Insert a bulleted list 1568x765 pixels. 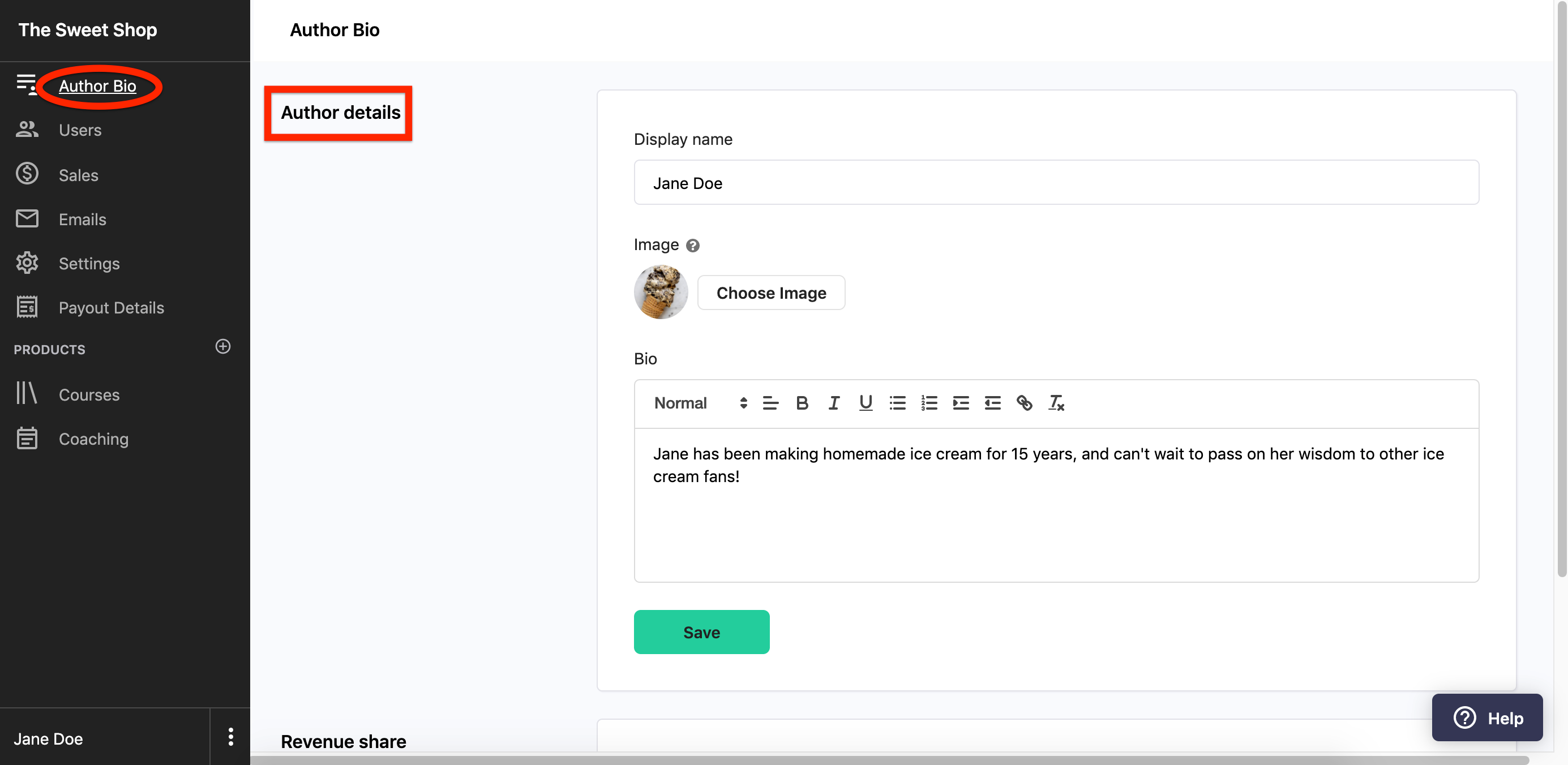897,403
